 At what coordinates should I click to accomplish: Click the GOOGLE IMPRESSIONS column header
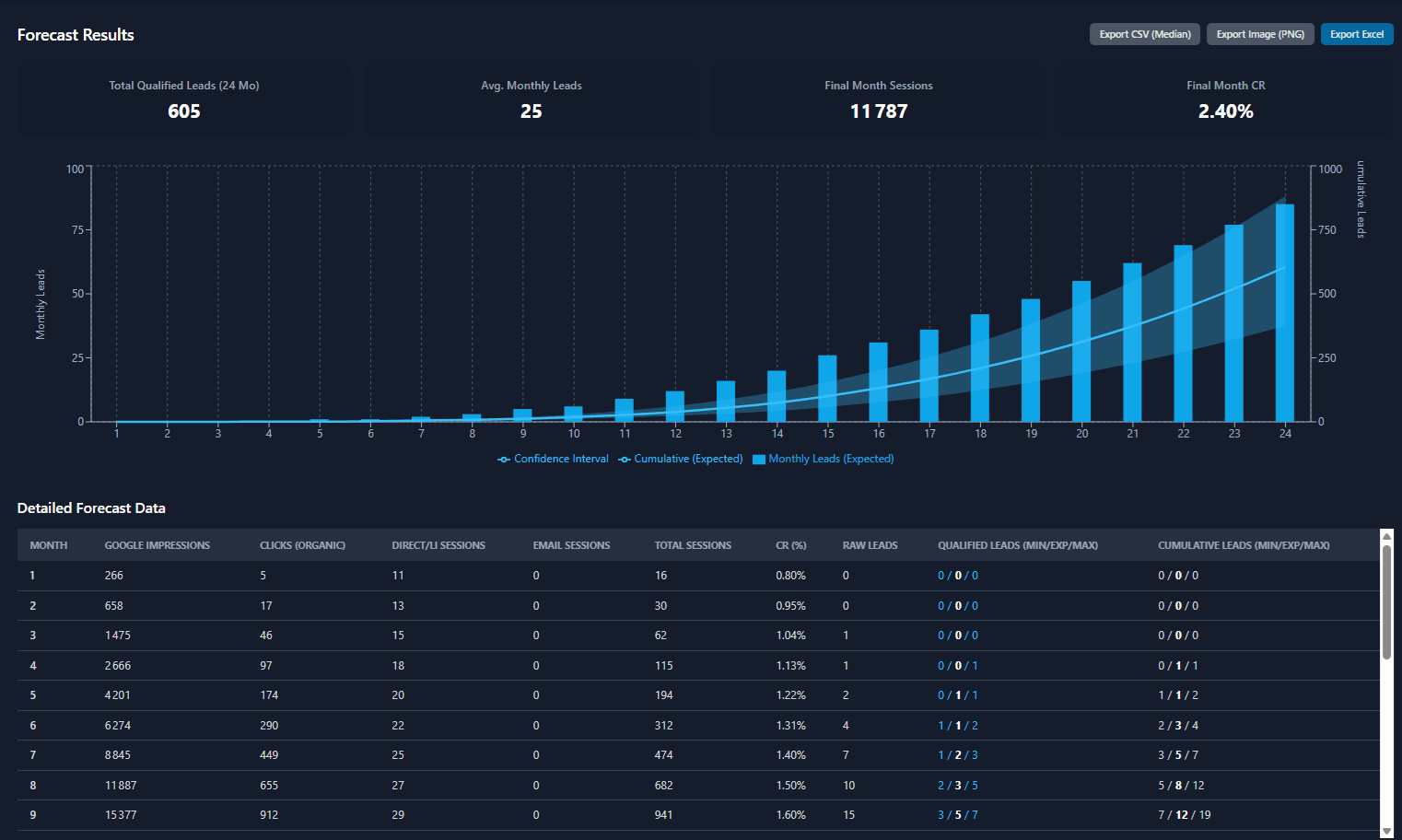158,545
